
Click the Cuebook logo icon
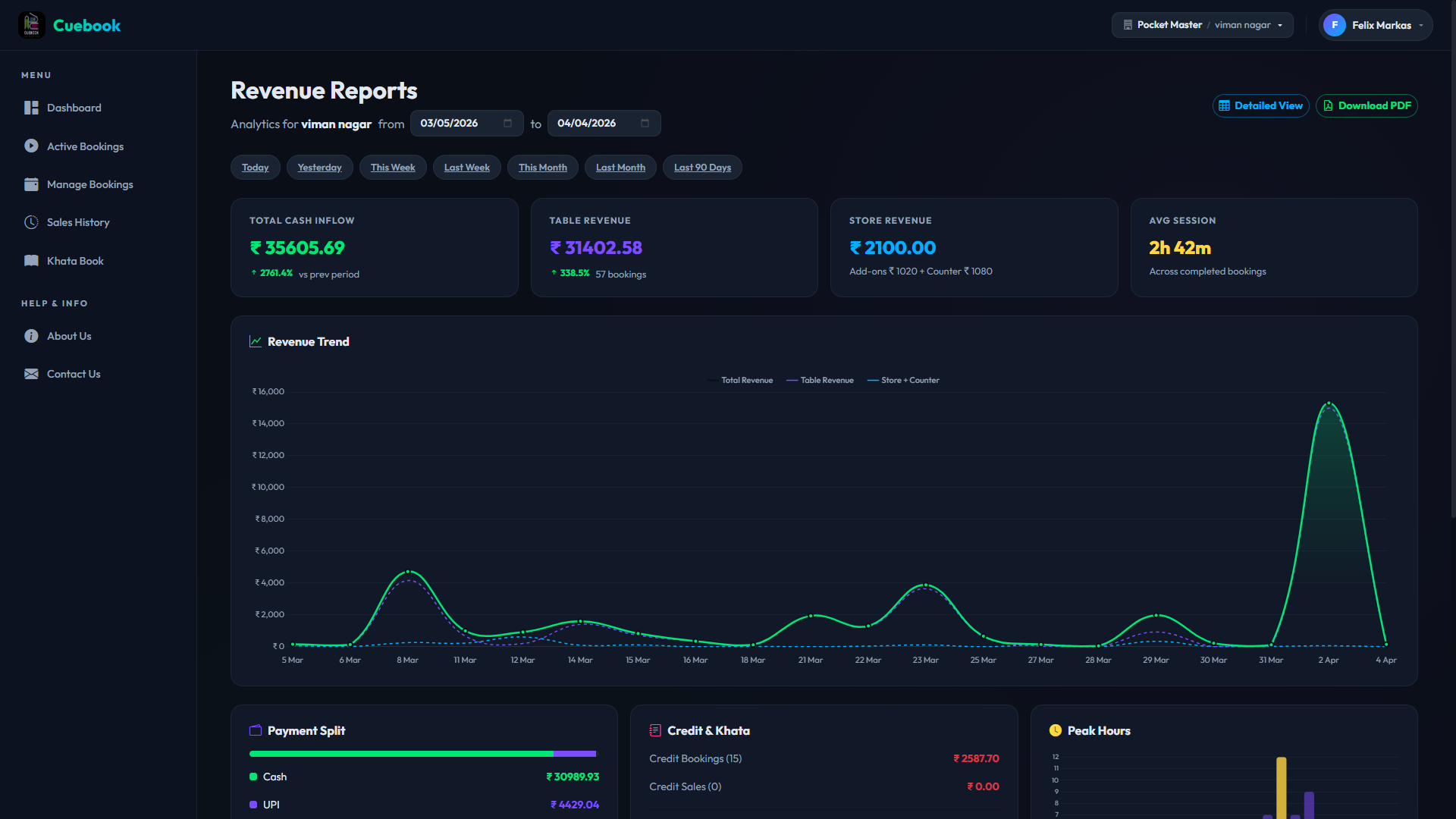tap(31, 25)
